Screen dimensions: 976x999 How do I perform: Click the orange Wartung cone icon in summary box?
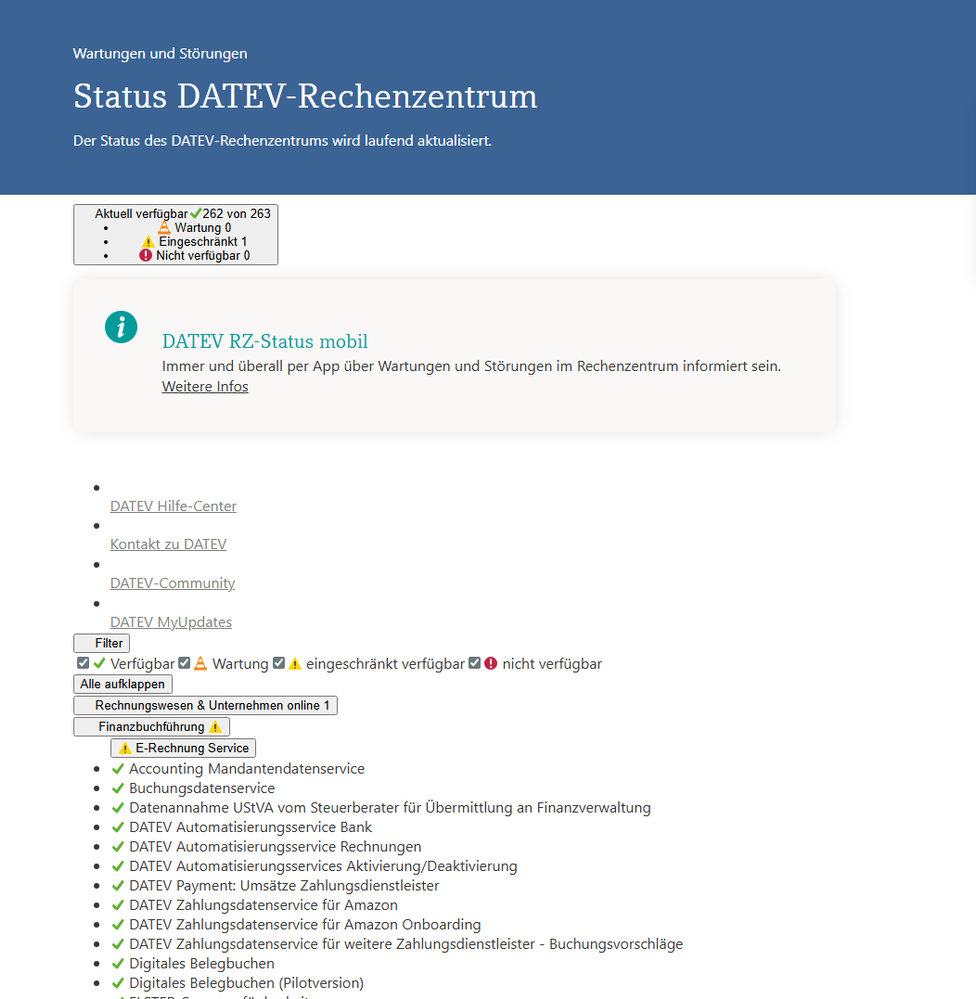tap(164, 228)
